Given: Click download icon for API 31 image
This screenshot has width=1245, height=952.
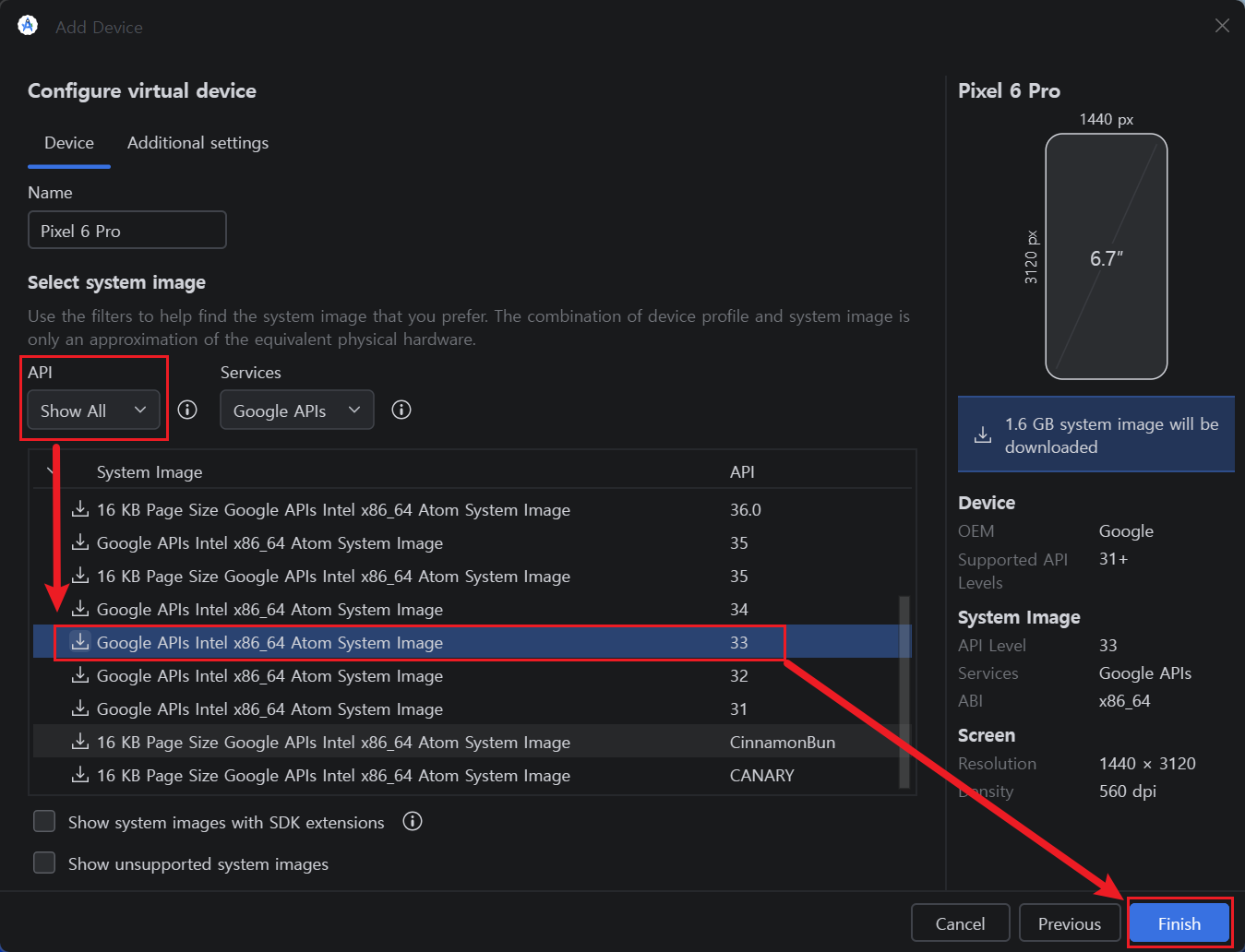Looking at the screenshot, I should (x=80, y=708).
